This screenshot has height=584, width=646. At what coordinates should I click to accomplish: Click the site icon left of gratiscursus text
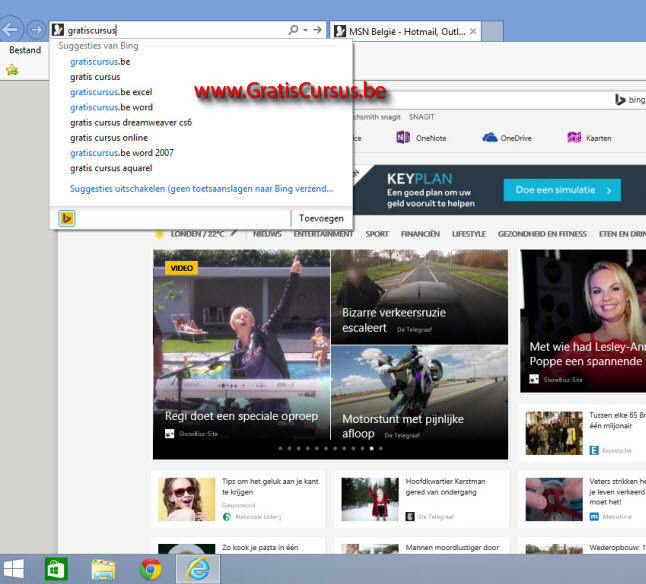click(58, 30)
